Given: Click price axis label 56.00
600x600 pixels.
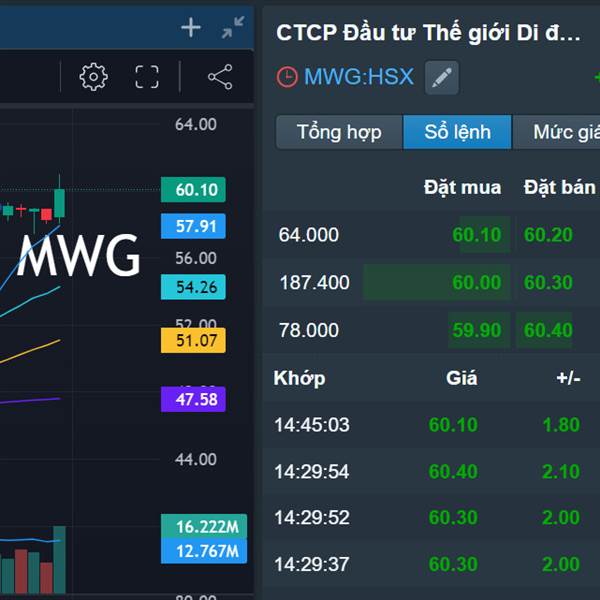Looking at the screenshot, I should pos(196,258).
